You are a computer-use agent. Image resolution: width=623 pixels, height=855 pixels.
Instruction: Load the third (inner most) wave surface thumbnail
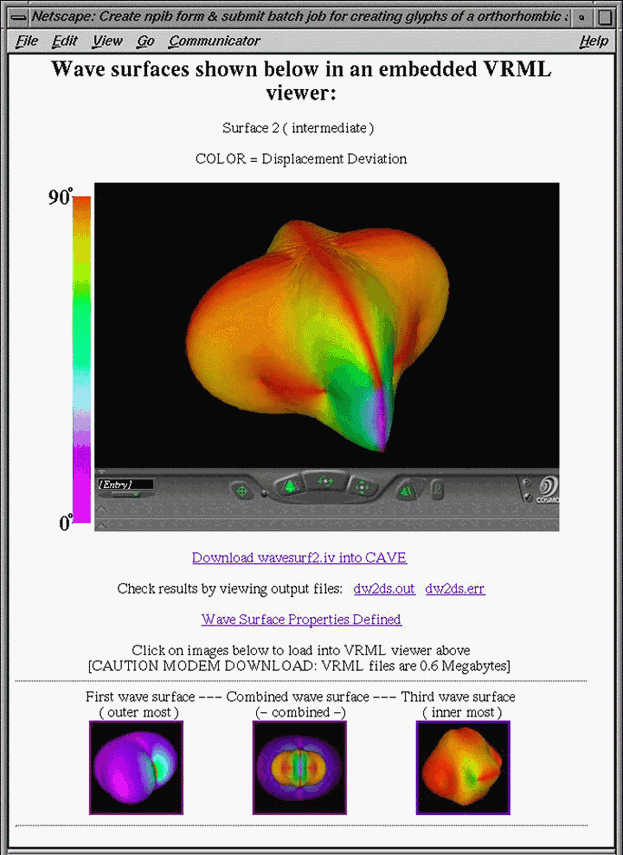tap(463, 768)
